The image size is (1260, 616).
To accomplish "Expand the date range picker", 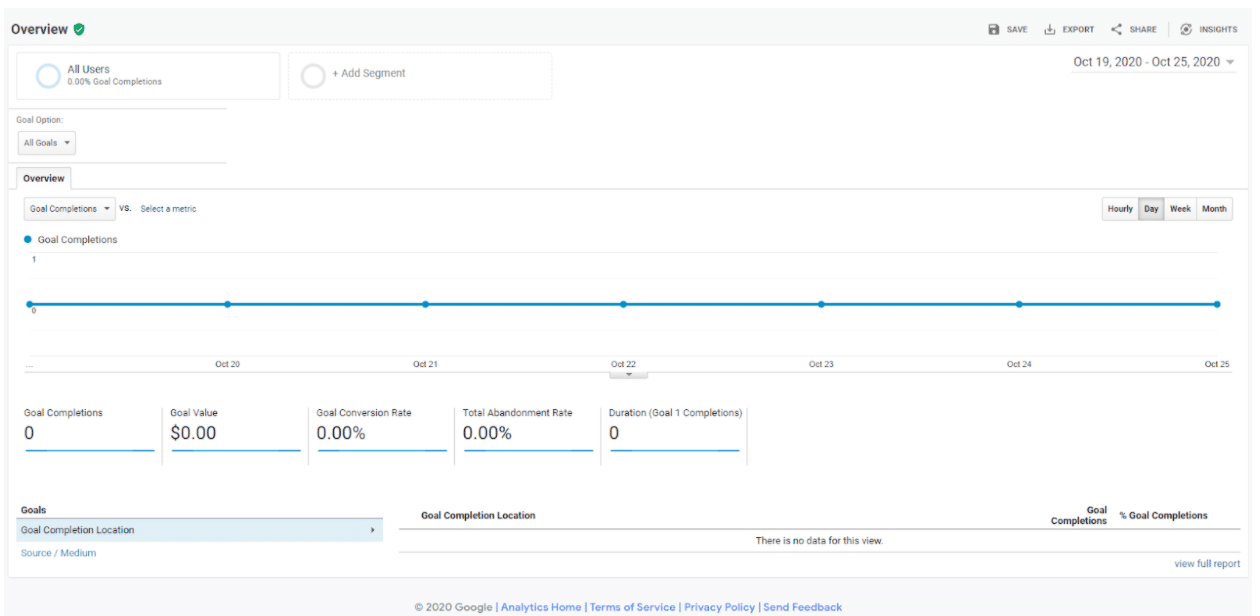I will pyautogui.click(x=1154, y=62).
